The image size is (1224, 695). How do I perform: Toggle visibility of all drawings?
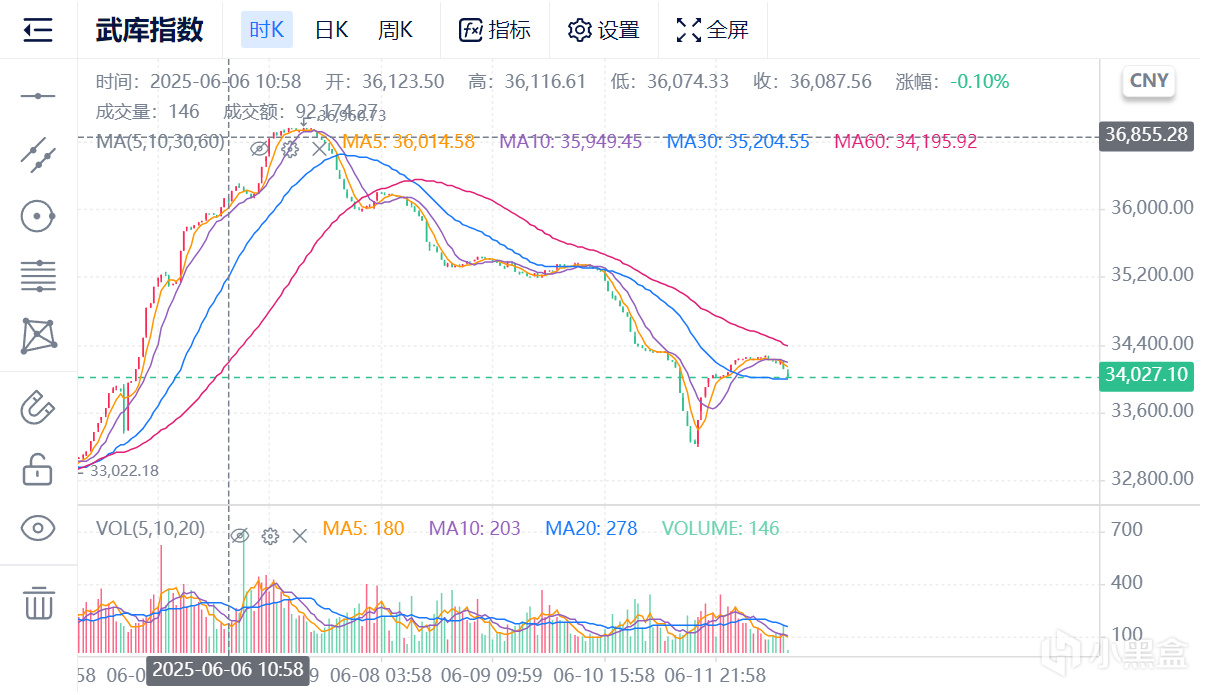coord(38,528)
